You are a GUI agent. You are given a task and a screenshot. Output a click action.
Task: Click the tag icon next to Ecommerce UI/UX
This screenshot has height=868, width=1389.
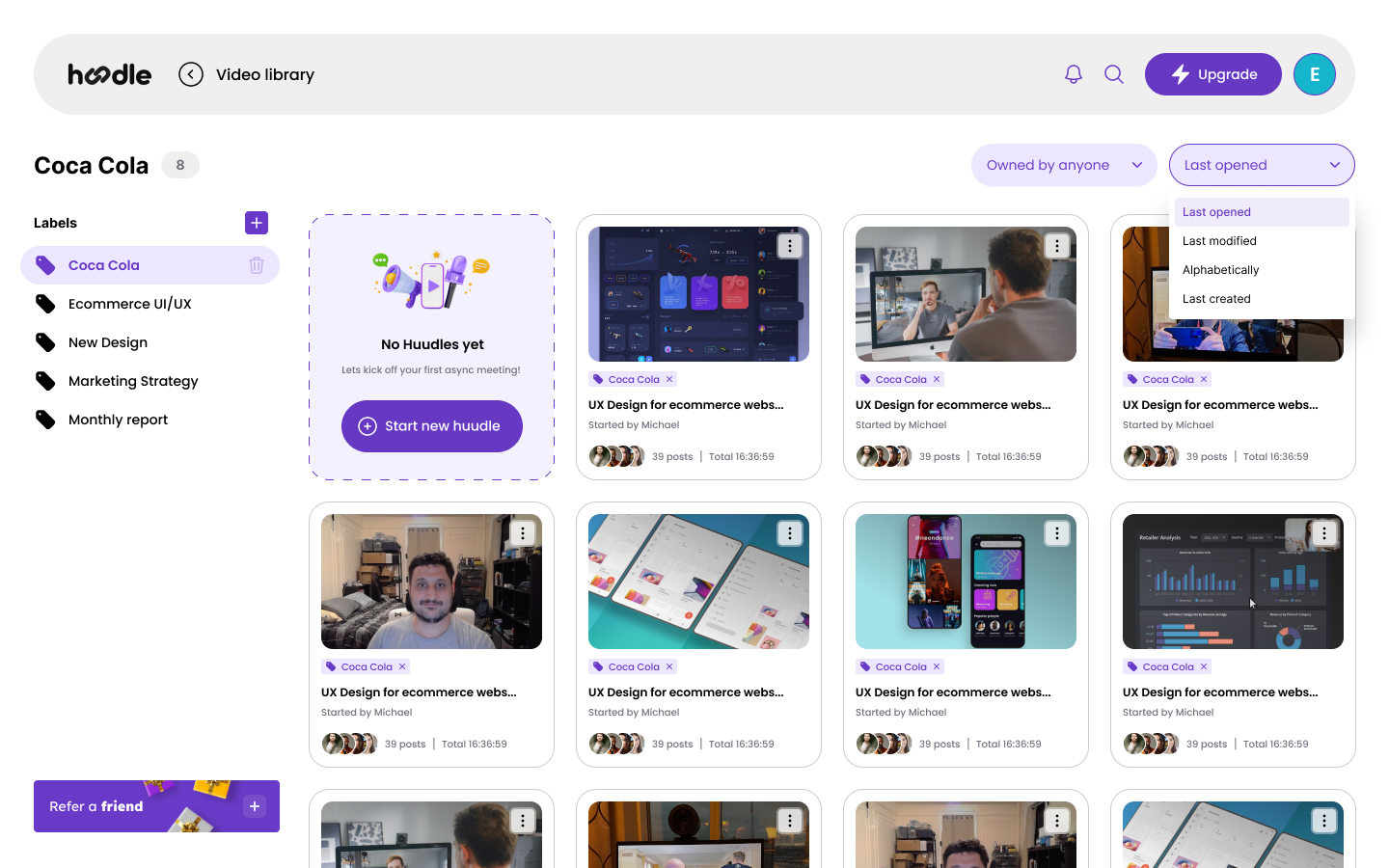point(45,304)
